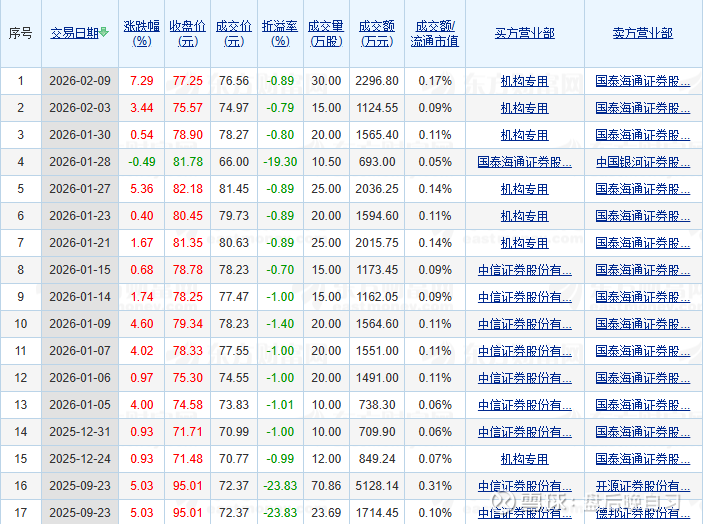The image size is (703, 524).
Task: Click the 买方营业部 column header
Action: click(x=525, y=33)
